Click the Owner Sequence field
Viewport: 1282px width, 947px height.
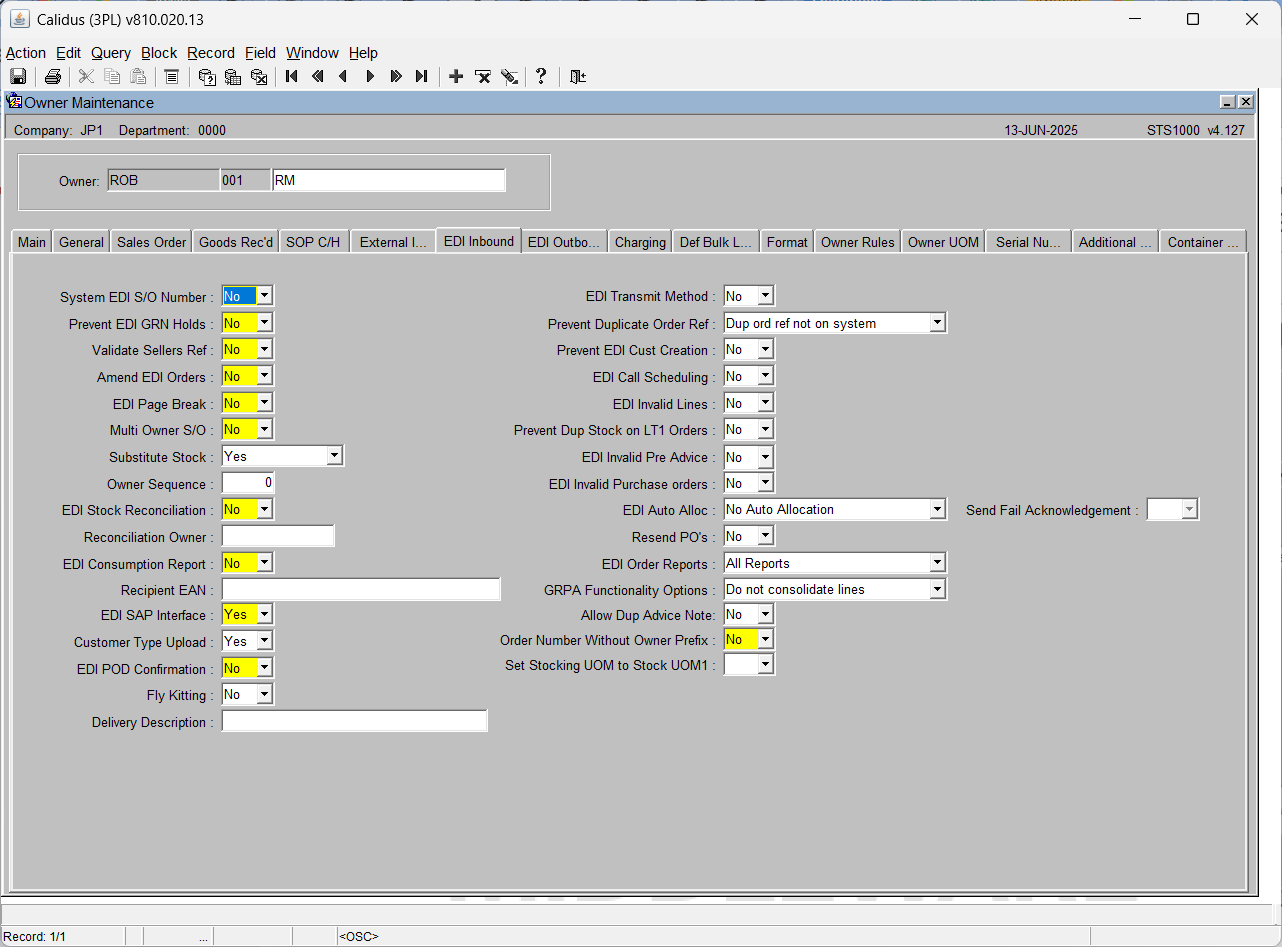click(x=248, y=483)
